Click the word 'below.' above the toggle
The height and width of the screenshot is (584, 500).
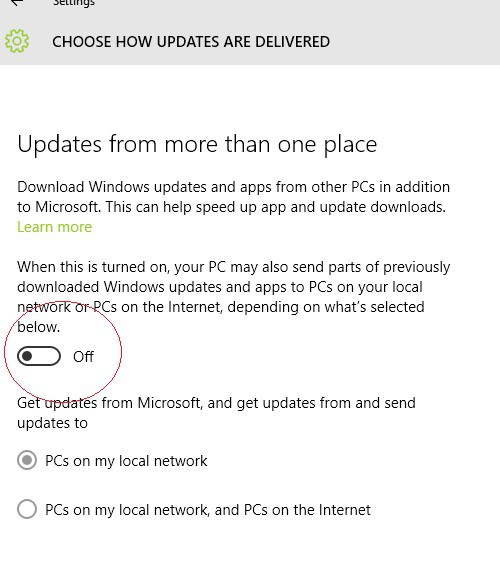(x=38, y=327)
